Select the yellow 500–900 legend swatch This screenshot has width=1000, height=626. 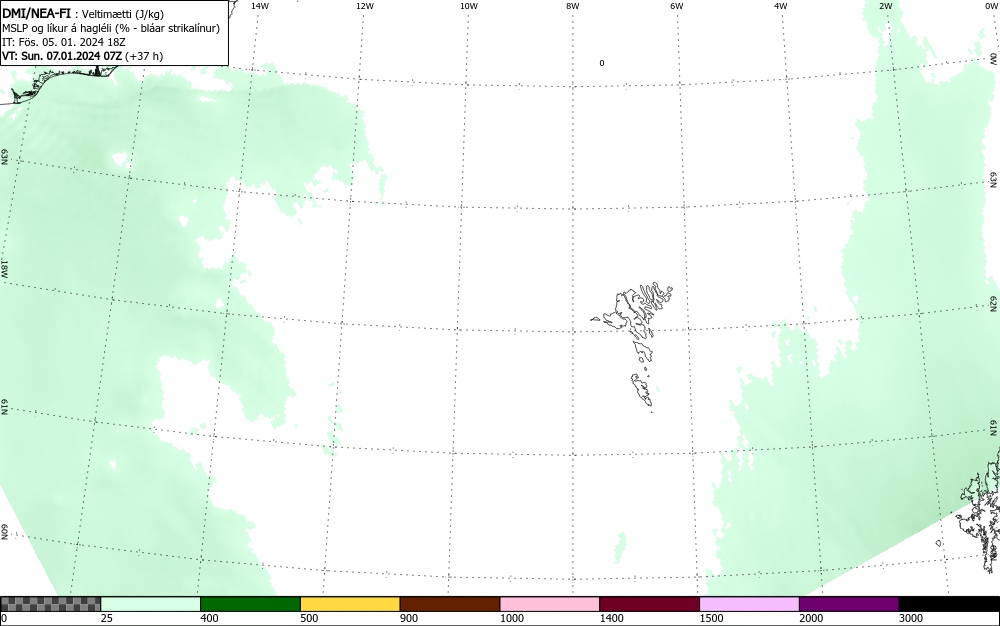point(350,604)
